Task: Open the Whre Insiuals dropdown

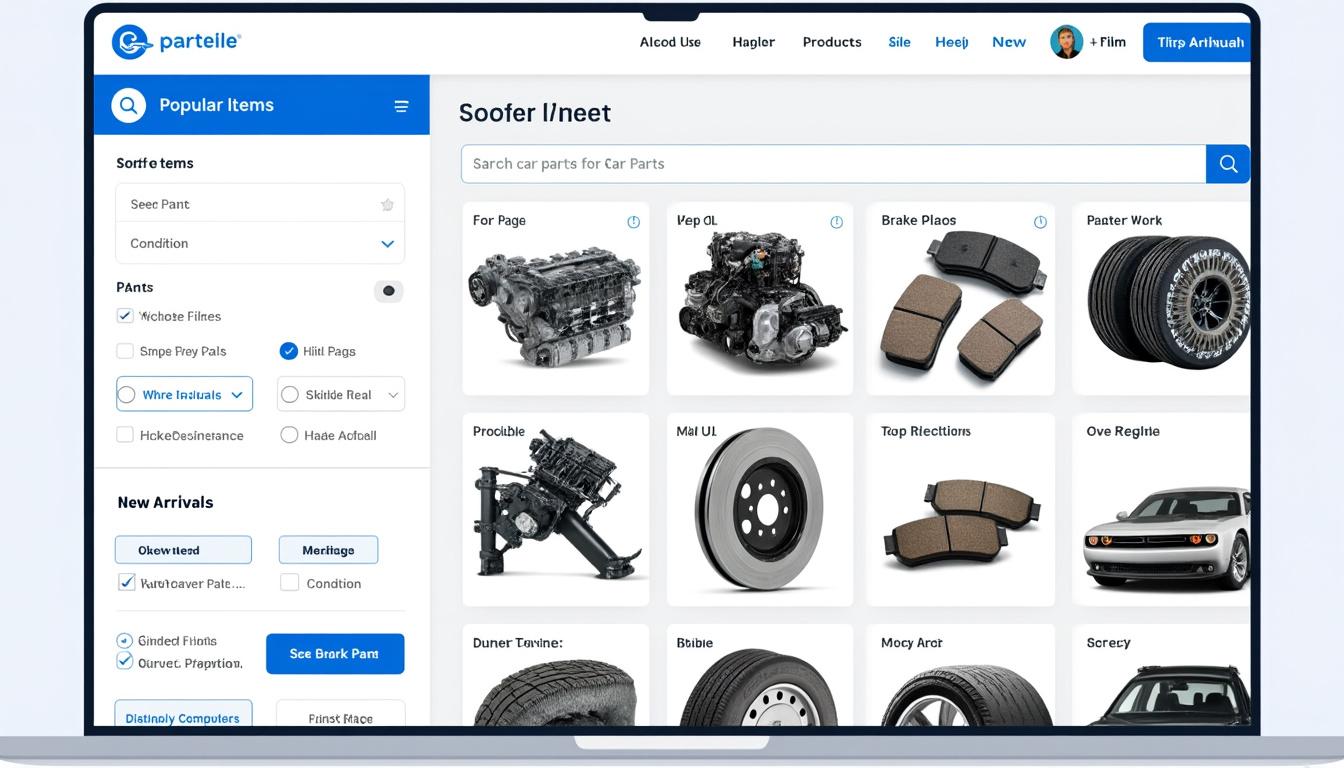Action: point(184,395)
